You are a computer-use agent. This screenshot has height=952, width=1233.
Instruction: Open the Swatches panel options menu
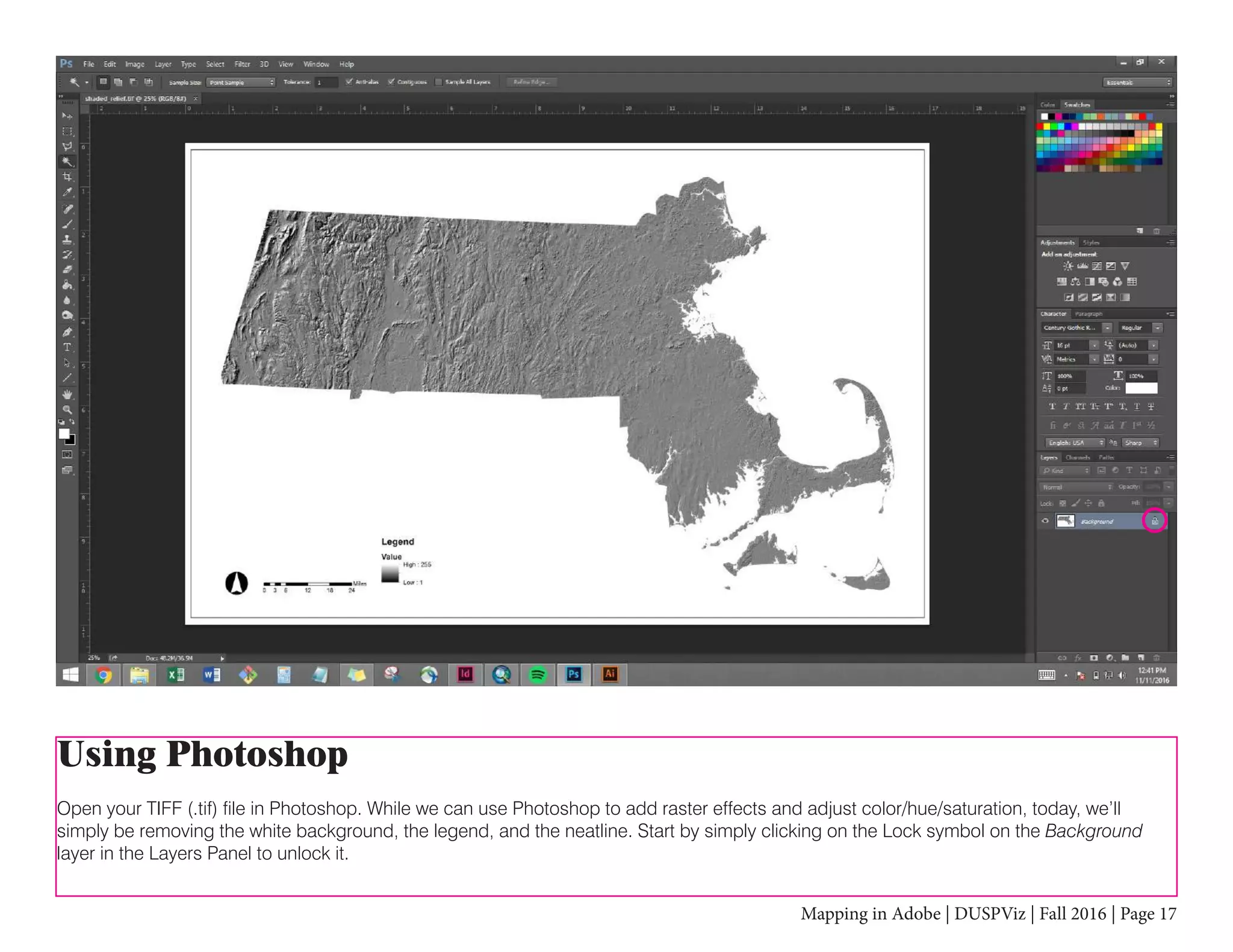pyautogui.click(x=1170, y=105)
